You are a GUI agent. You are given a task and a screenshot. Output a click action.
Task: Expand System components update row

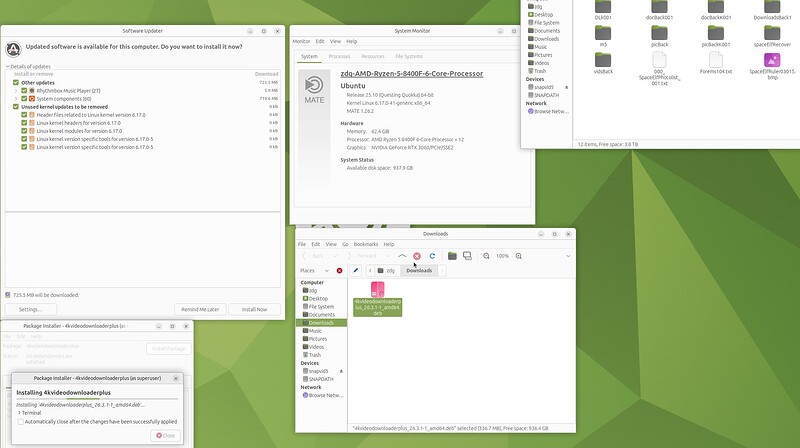click(16, 98)
